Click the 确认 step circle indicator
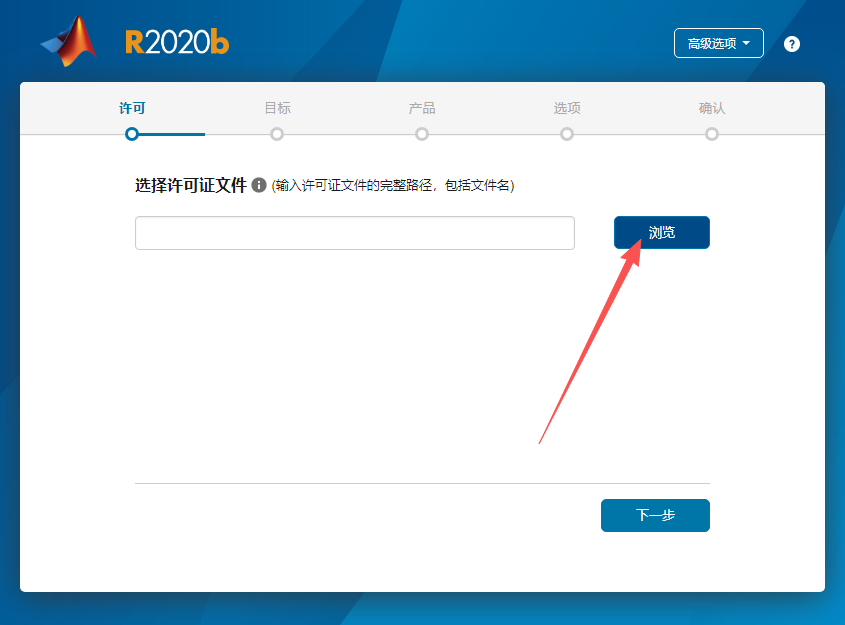The height and width of the screenshot is (625, 845). (712, 133)
